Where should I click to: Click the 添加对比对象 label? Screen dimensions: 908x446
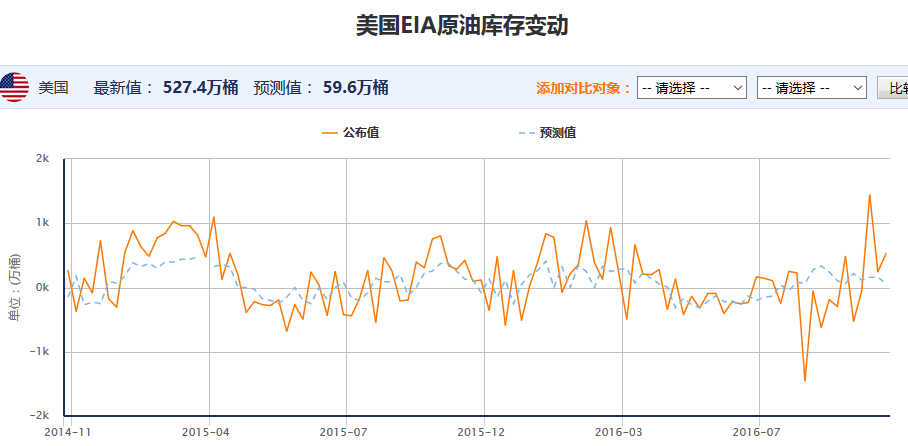pyautogui.click(x=583, y=88)
